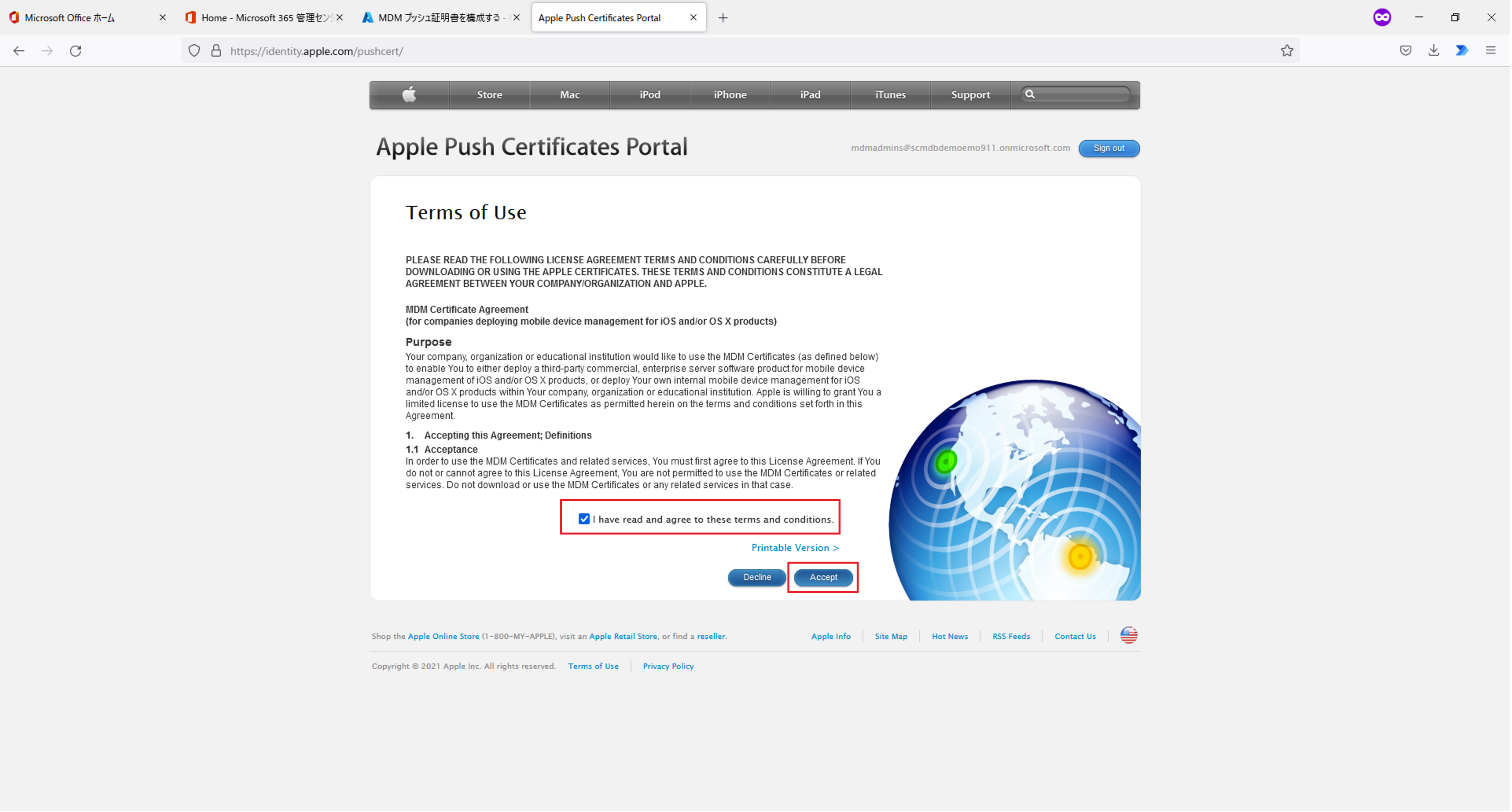Viewport: 1512px width, 812px height.
Task: Click the Mac menu item in navbar
Action: 569,94
